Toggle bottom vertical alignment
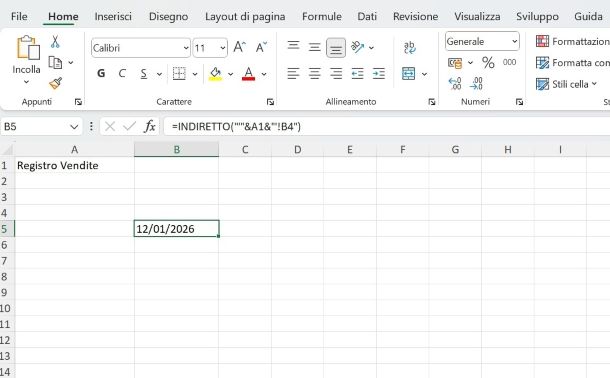The width and height of the screenshot is (610, 378). [336, 48]
